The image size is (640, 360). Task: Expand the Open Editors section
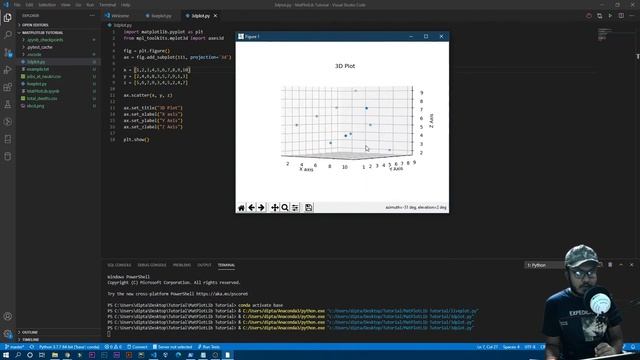click(35, 25)
